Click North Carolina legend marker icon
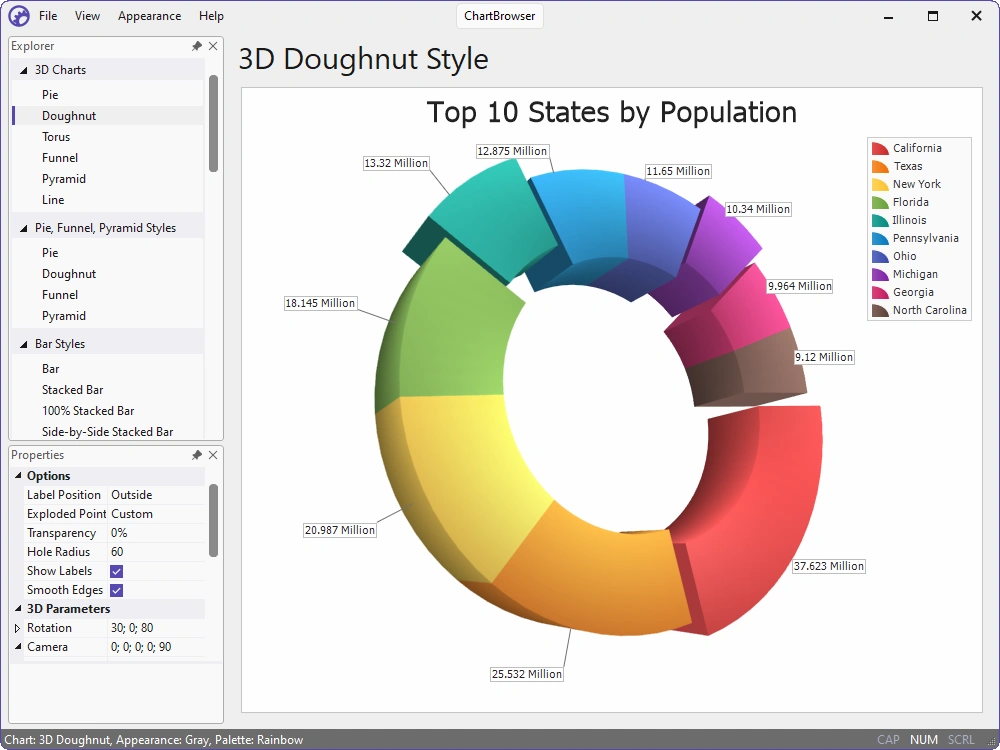1000x750 pixels. (x=880, y=311)
